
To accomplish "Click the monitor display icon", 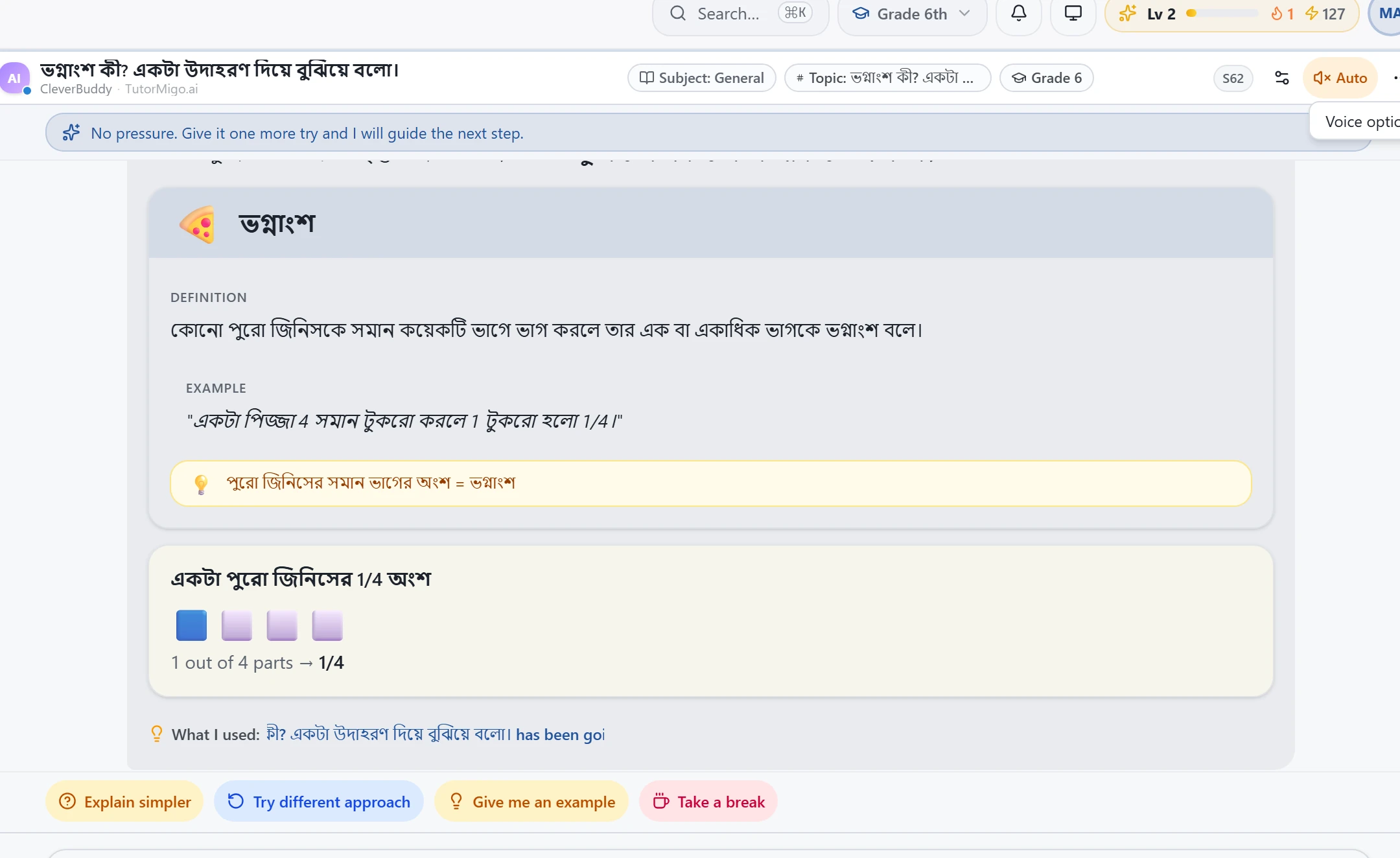I will click(1073, 13).
